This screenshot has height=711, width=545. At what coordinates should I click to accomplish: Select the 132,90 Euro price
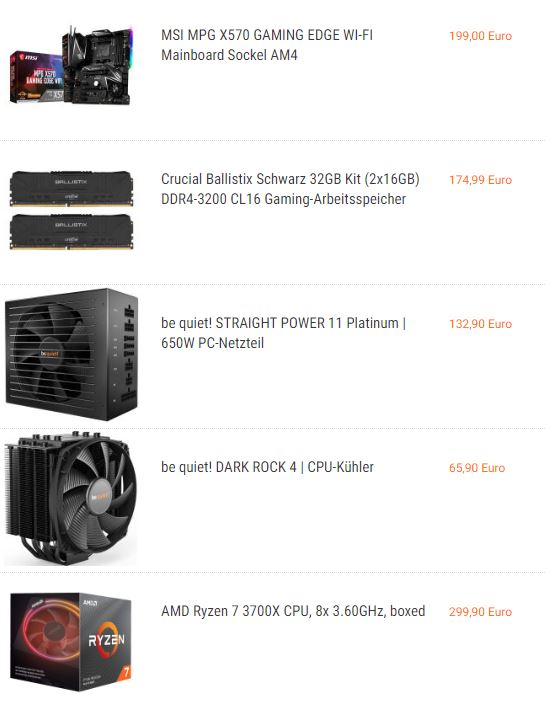tap(480, 324)
